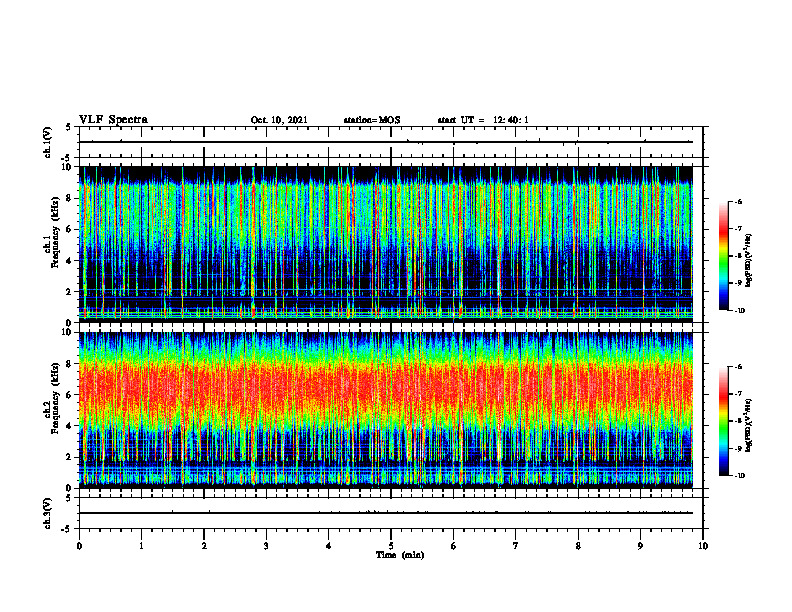Click the ch.1 spectrogram color bar
Screen dimensions: 792x612
723,256
